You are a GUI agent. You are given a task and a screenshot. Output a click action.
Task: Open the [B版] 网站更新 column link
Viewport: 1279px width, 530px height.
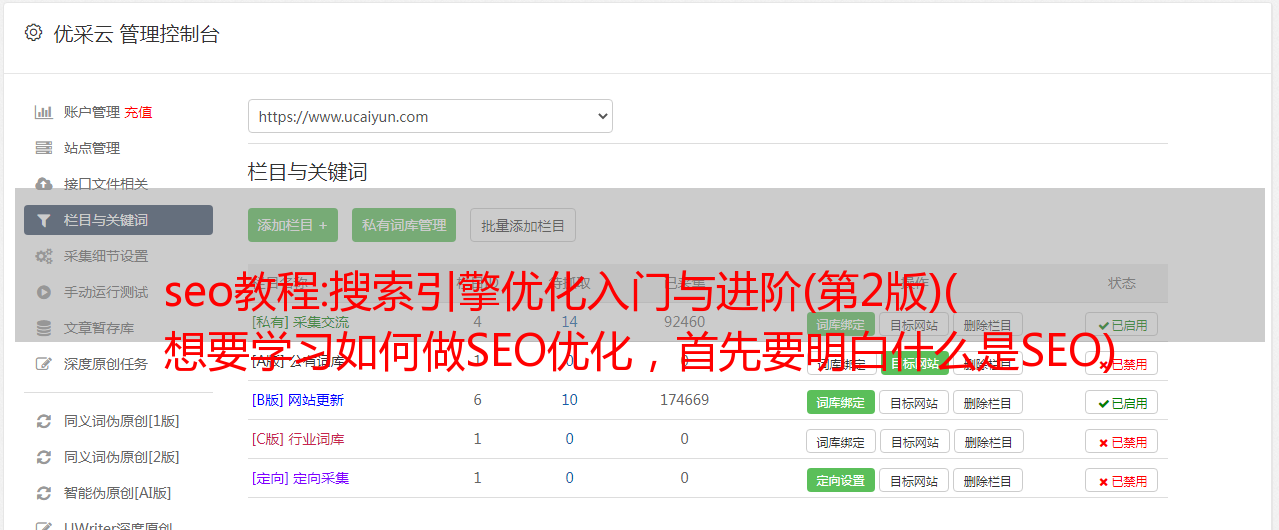(x=298, y=400)
